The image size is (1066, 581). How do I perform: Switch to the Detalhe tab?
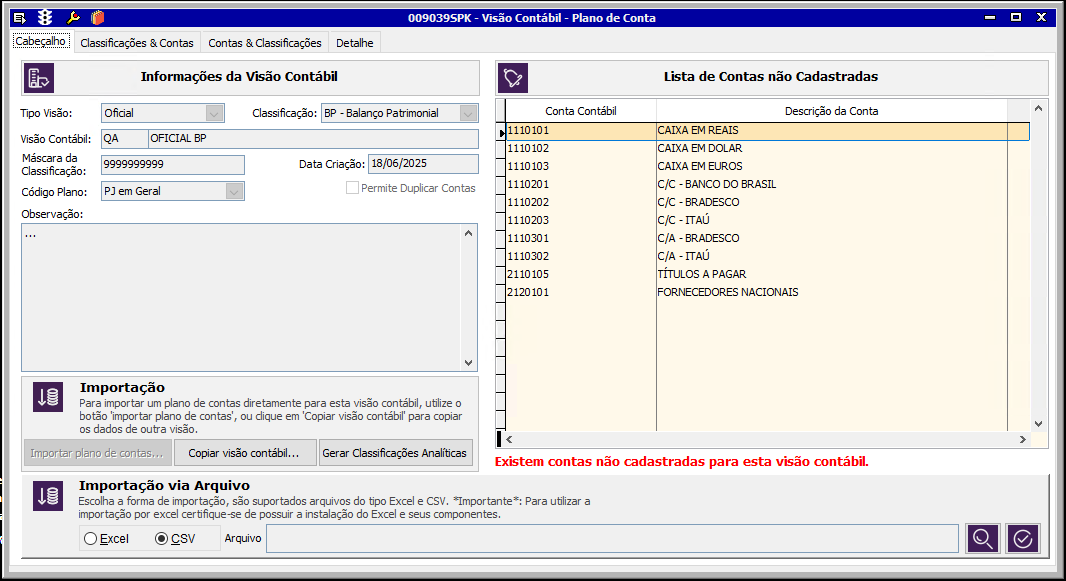coord(355,43)
